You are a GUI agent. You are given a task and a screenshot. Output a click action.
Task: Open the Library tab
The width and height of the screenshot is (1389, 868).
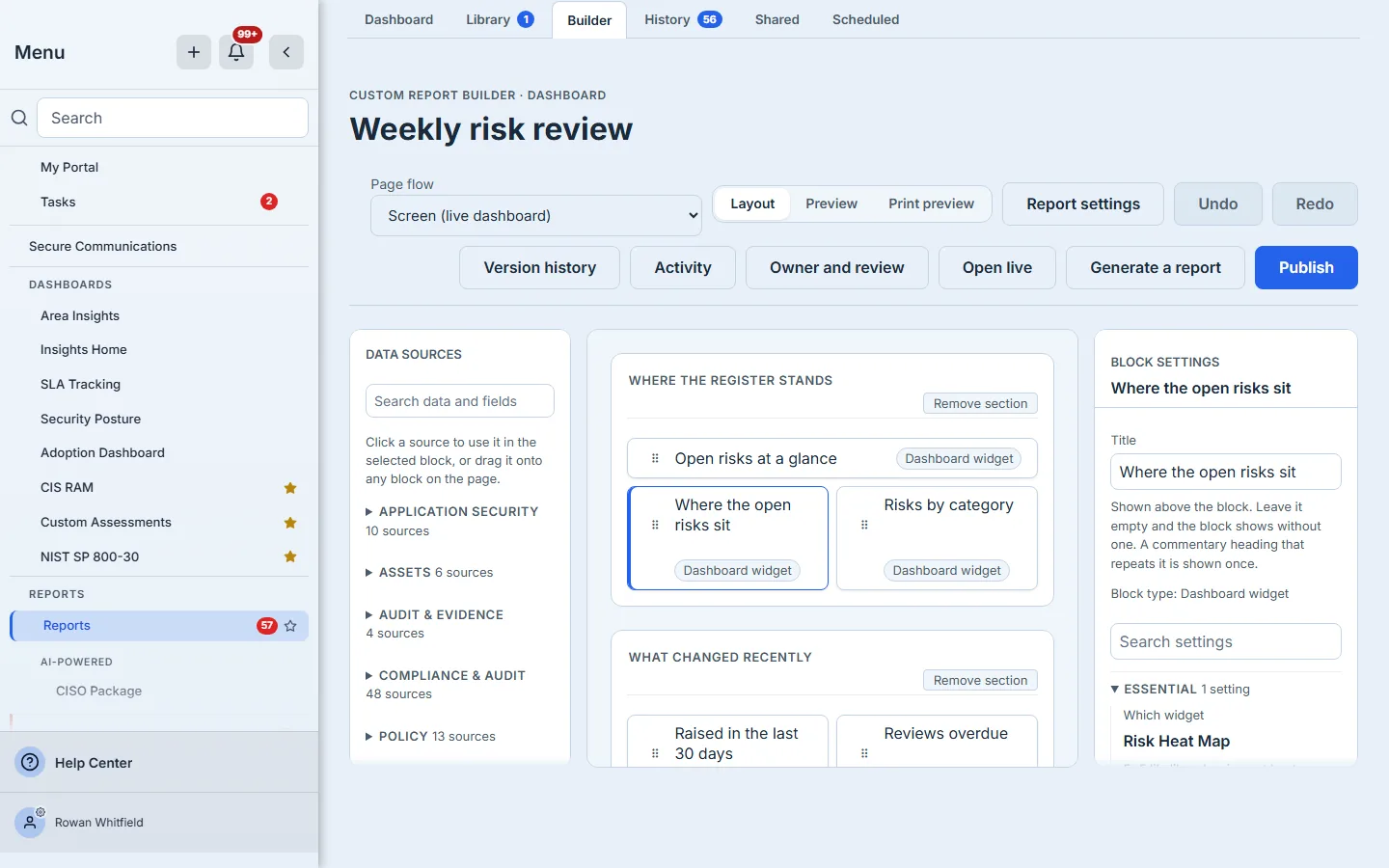click(500, 19)
